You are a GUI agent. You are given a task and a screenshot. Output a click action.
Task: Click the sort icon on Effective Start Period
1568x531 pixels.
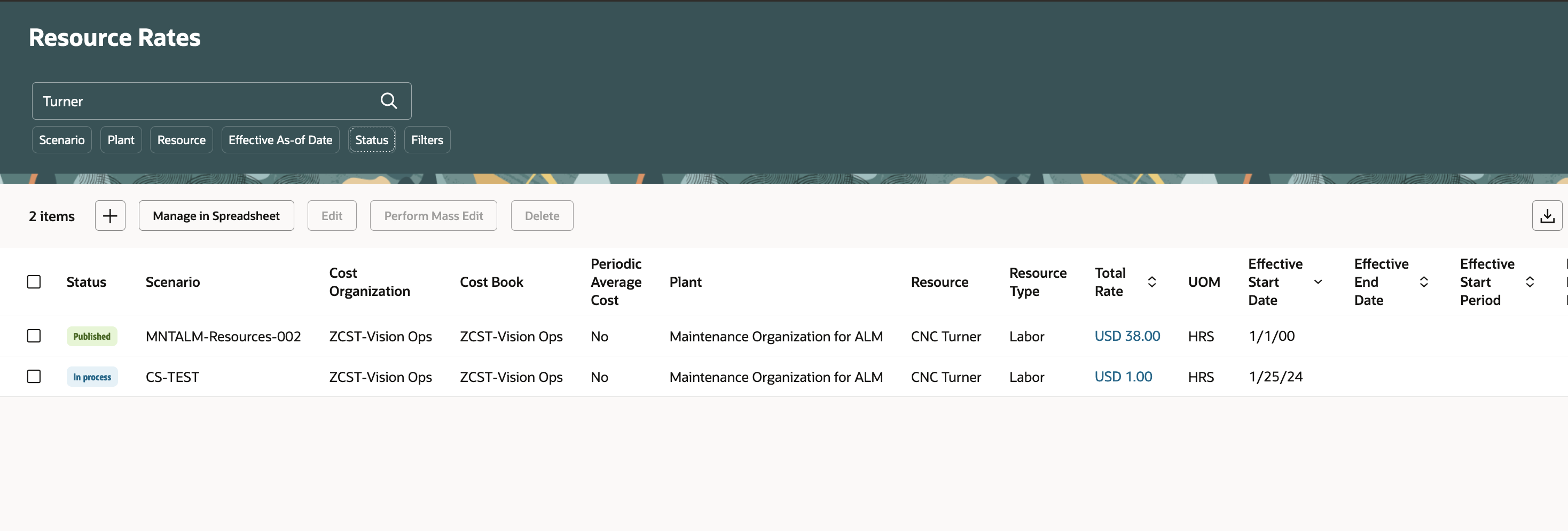(1530, 282)
